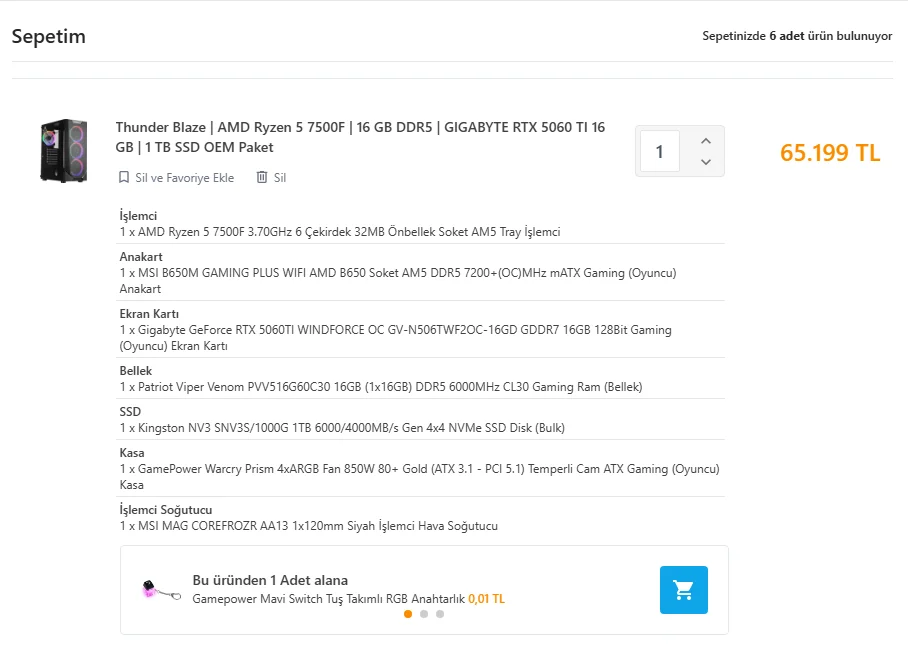This screenshot has width=908, height=646.
Task: Click the GamePower Warcry Prism case line
Action: coord(420,477)
